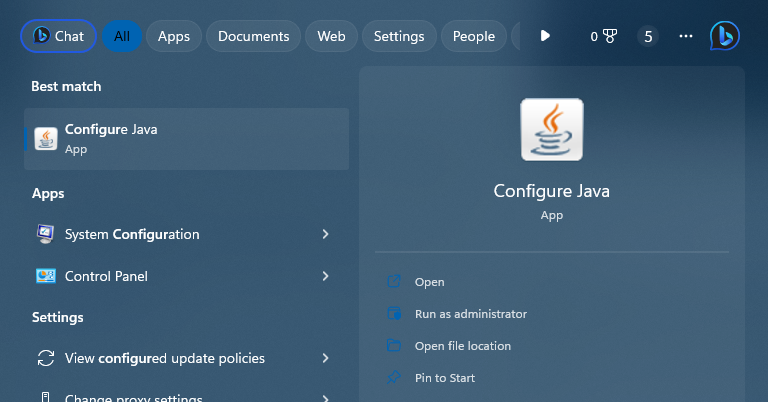Screen dimensions: 768x402
Task: Click large Java icon in preview pane
Action: 552,130
